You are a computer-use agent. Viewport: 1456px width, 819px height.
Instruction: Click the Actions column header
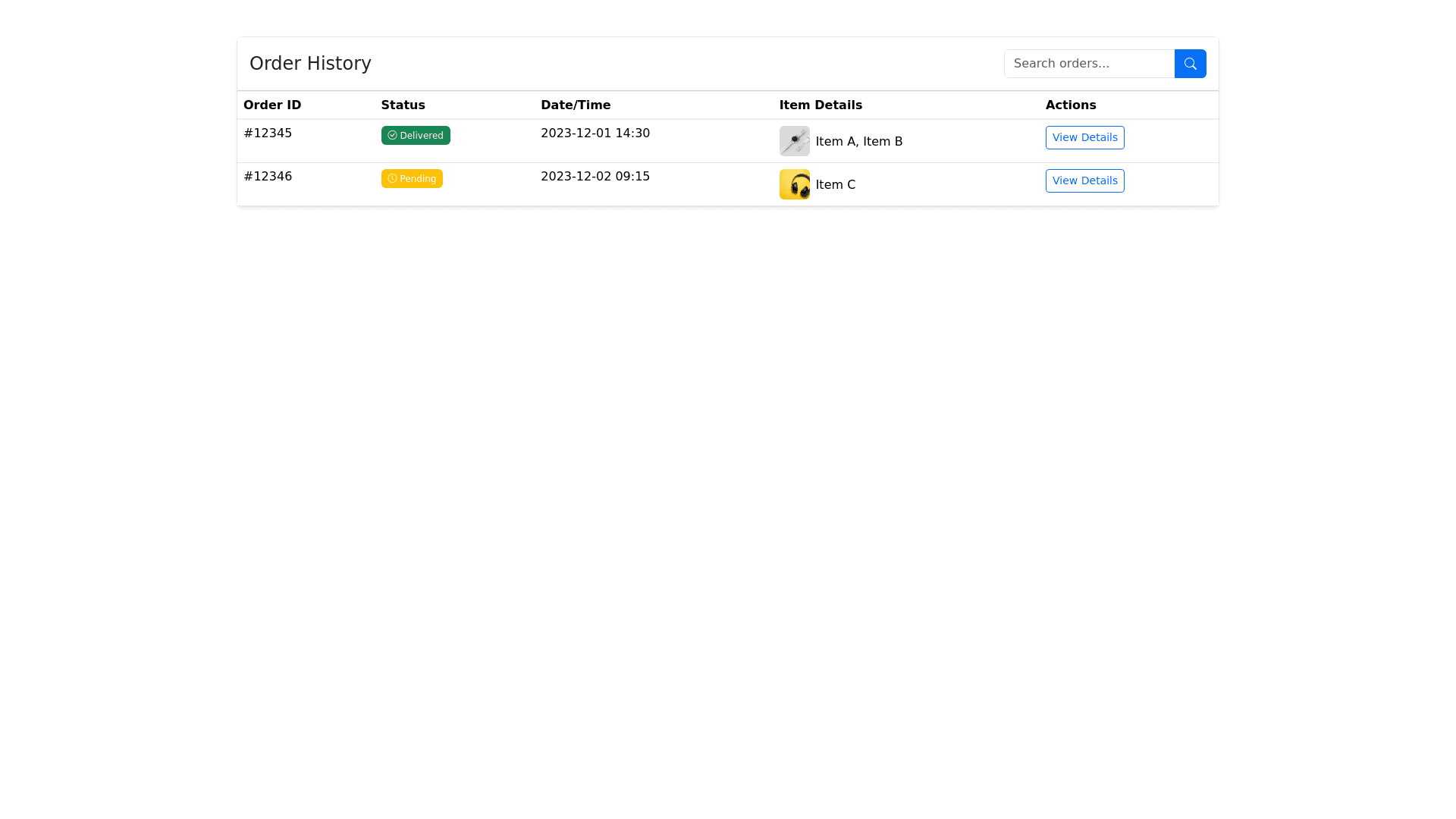[1070, 105]
